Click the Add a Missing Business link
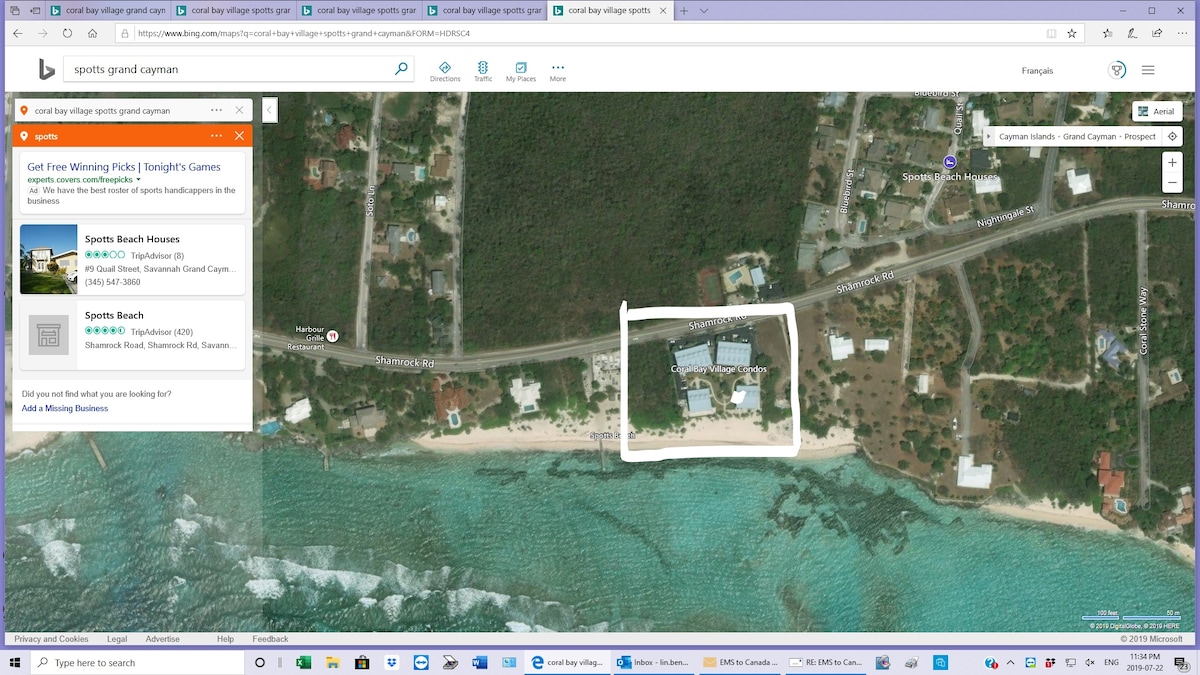The image size is (1200, 675). tap(65, 408)
